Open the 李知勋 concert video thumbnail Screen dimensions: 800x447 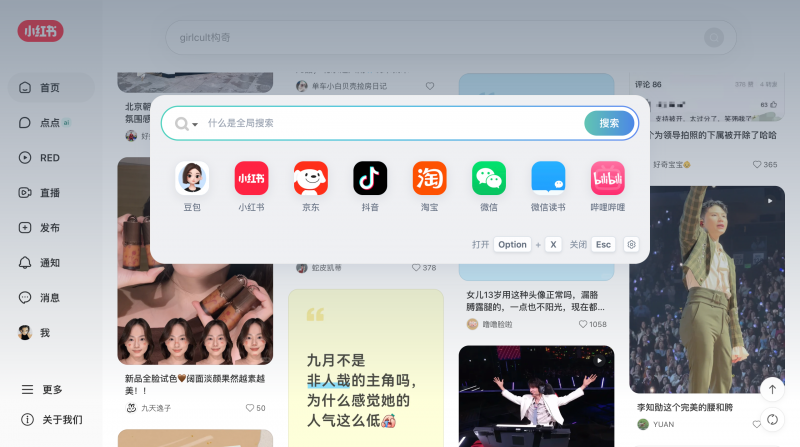click(x=707, y=289)
